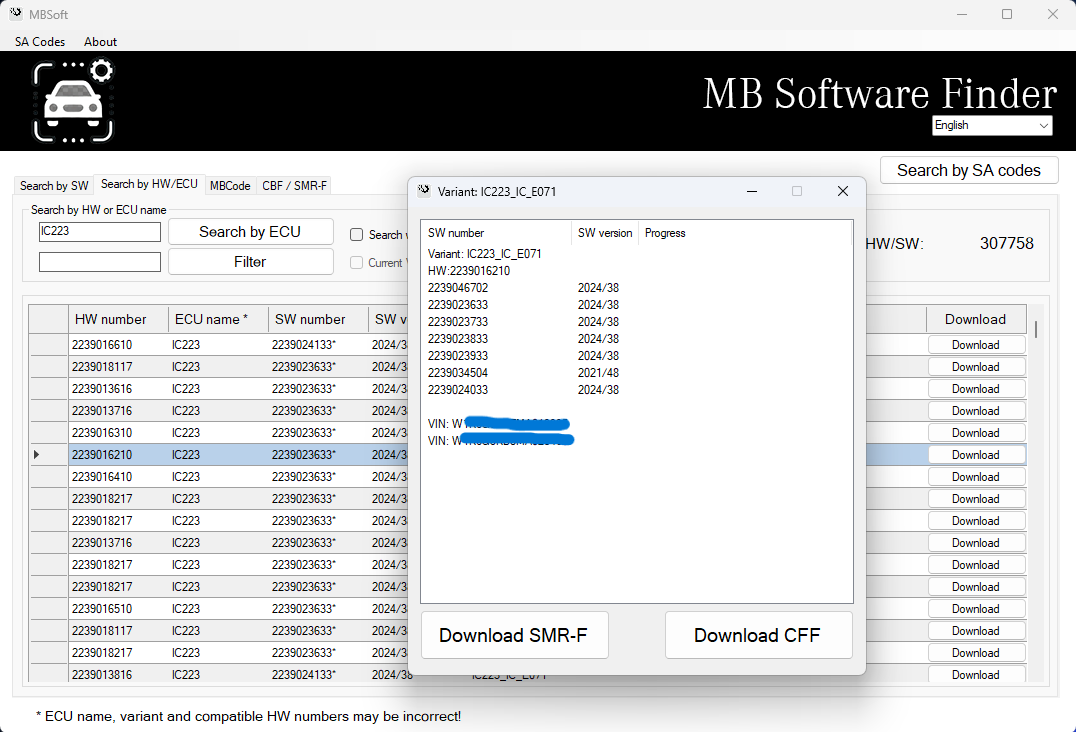The image size is (1076, 732).
Task: Maximize the MBSoft main window
Action: click(x=1007, y=14)
